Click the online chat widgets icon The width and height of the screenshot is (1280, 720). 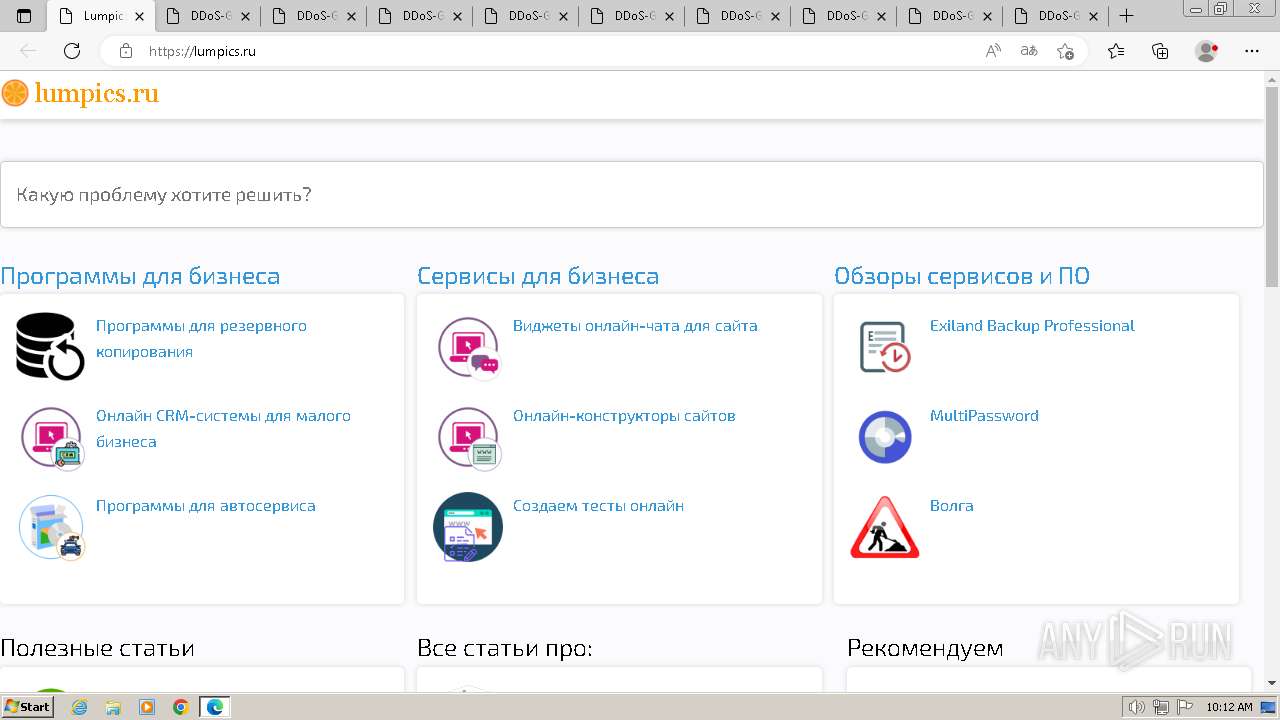(x=468, y=348)
